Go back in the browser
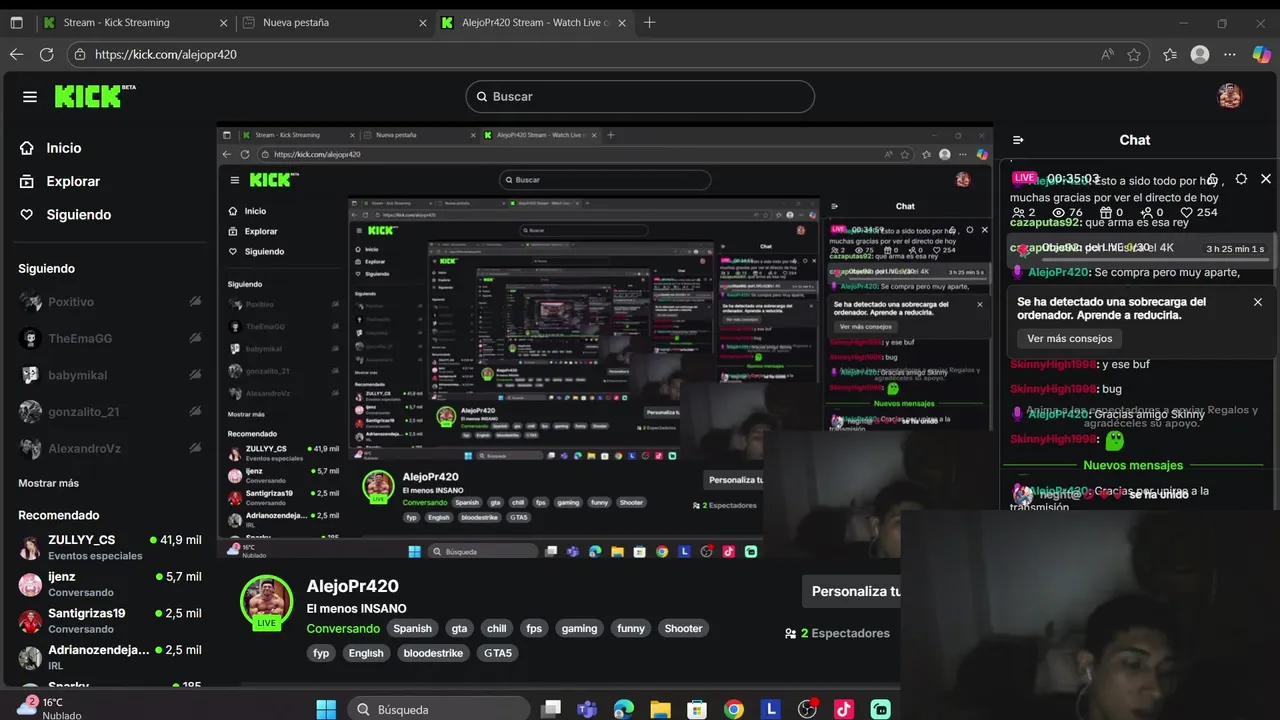1280x720 pixels. [x=16, y=55]
